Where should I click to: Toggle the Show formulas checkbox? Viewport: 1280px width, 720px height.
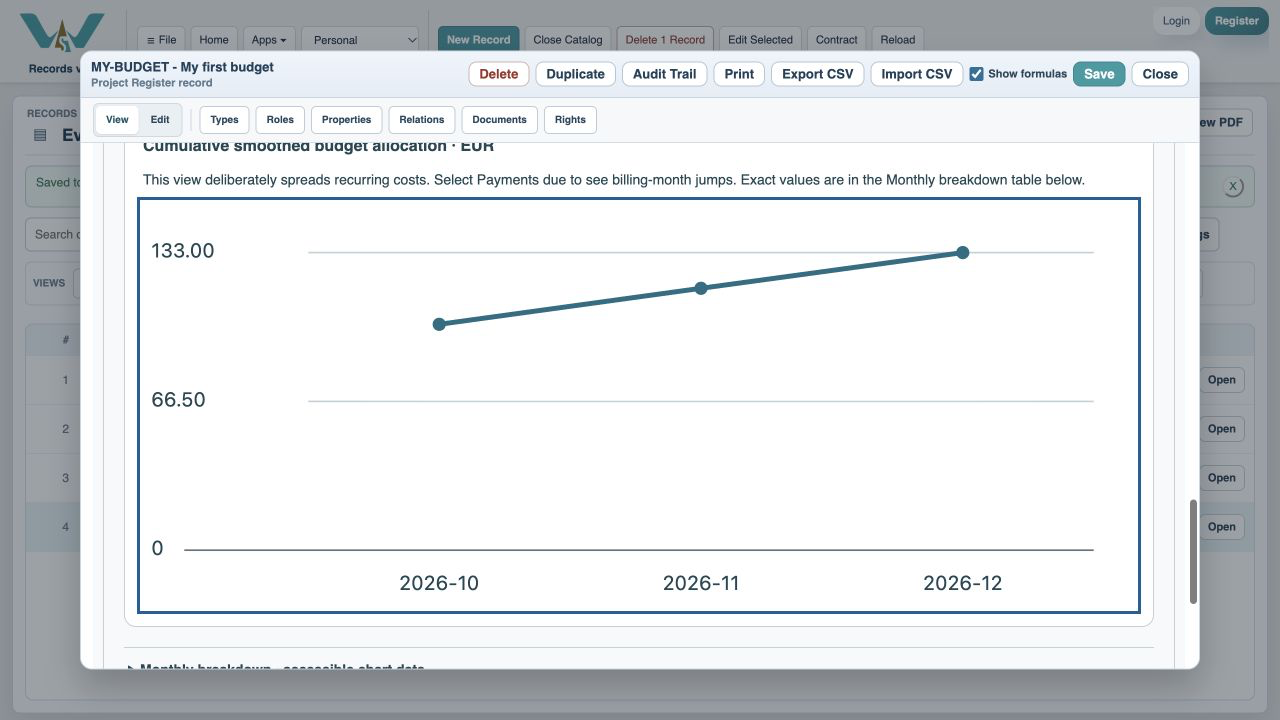[x=976, y=74]
